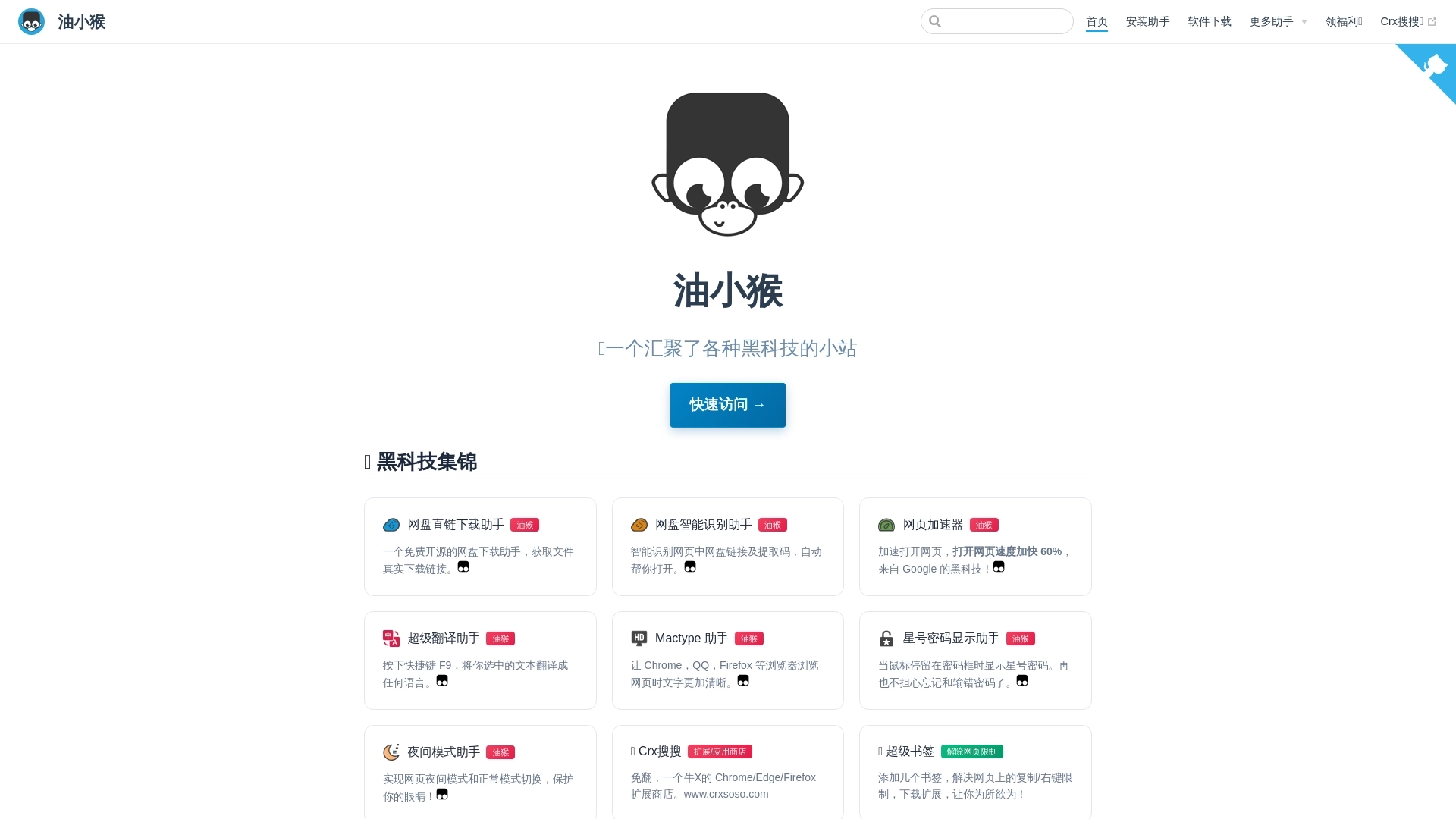Image resolution: width=1456 pixels, height=819 pixels.
Task: Click 油猴 badge on 星号密码显示助手 card
Action: (x=1021, y=639)
